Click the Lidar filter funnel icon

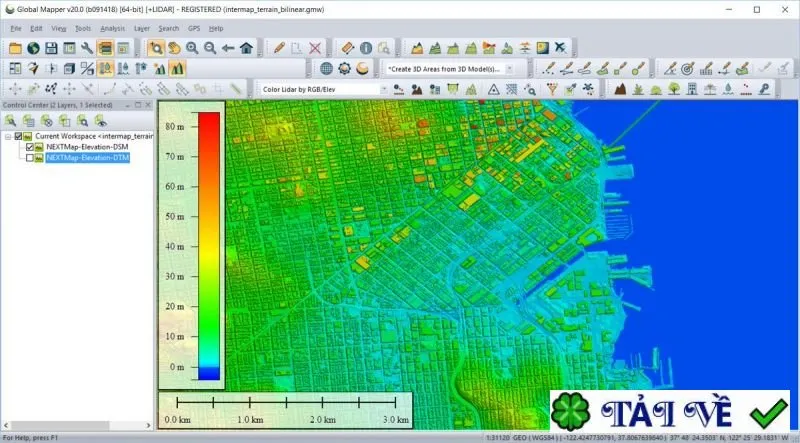point(552,89)
